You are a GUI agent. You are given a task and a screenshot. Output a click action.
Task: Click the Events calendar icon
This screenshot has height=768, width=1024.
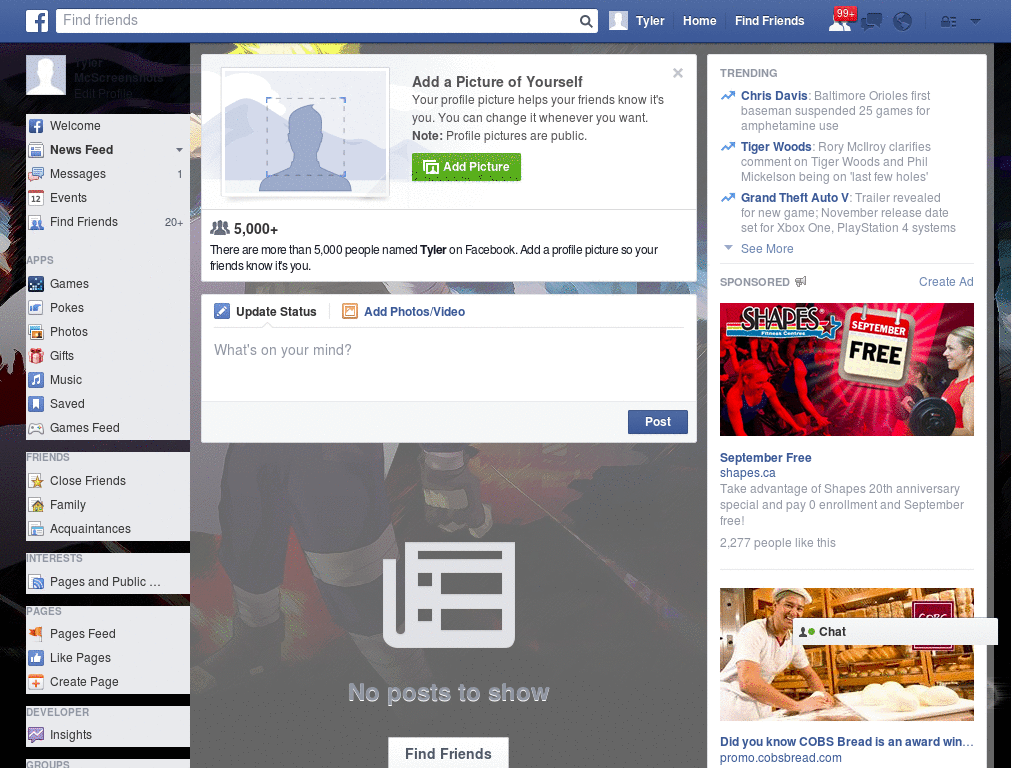pyautogui.click(x=36, y=198)
